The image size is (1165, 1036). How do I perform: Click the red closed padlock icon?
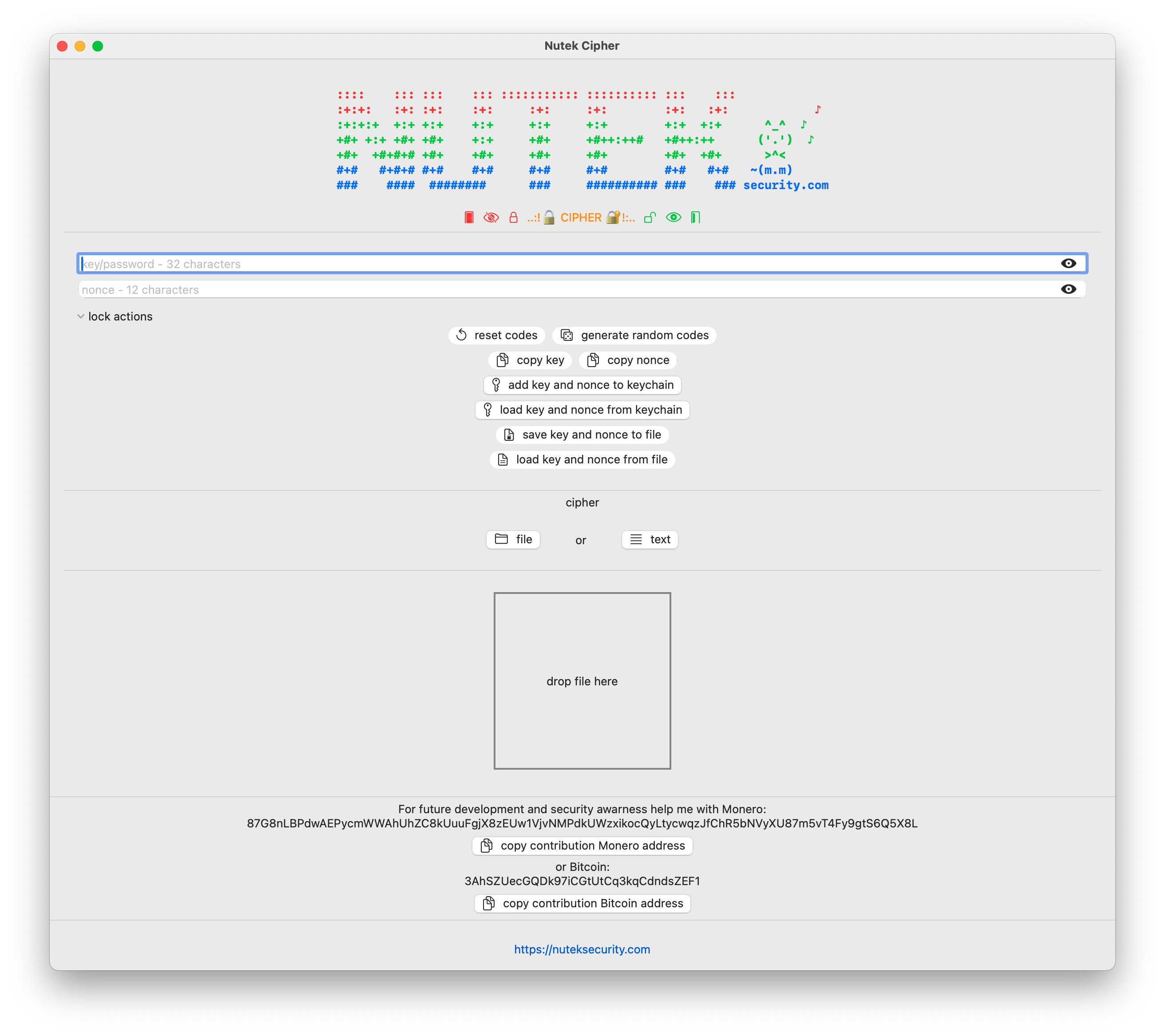pyautogui.click(x=514, y=217)
